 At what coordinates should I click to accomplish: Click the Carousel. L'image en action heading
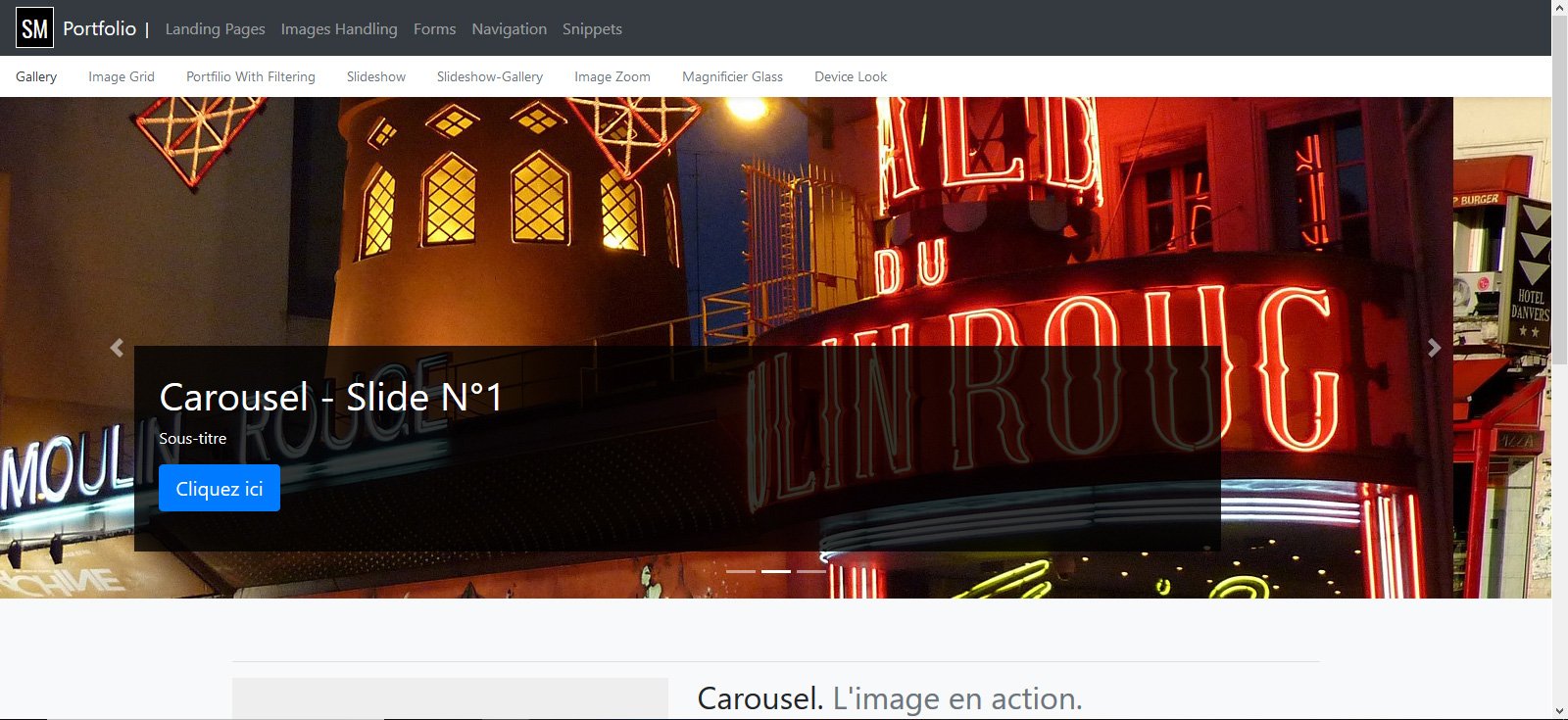pos(890,698)
